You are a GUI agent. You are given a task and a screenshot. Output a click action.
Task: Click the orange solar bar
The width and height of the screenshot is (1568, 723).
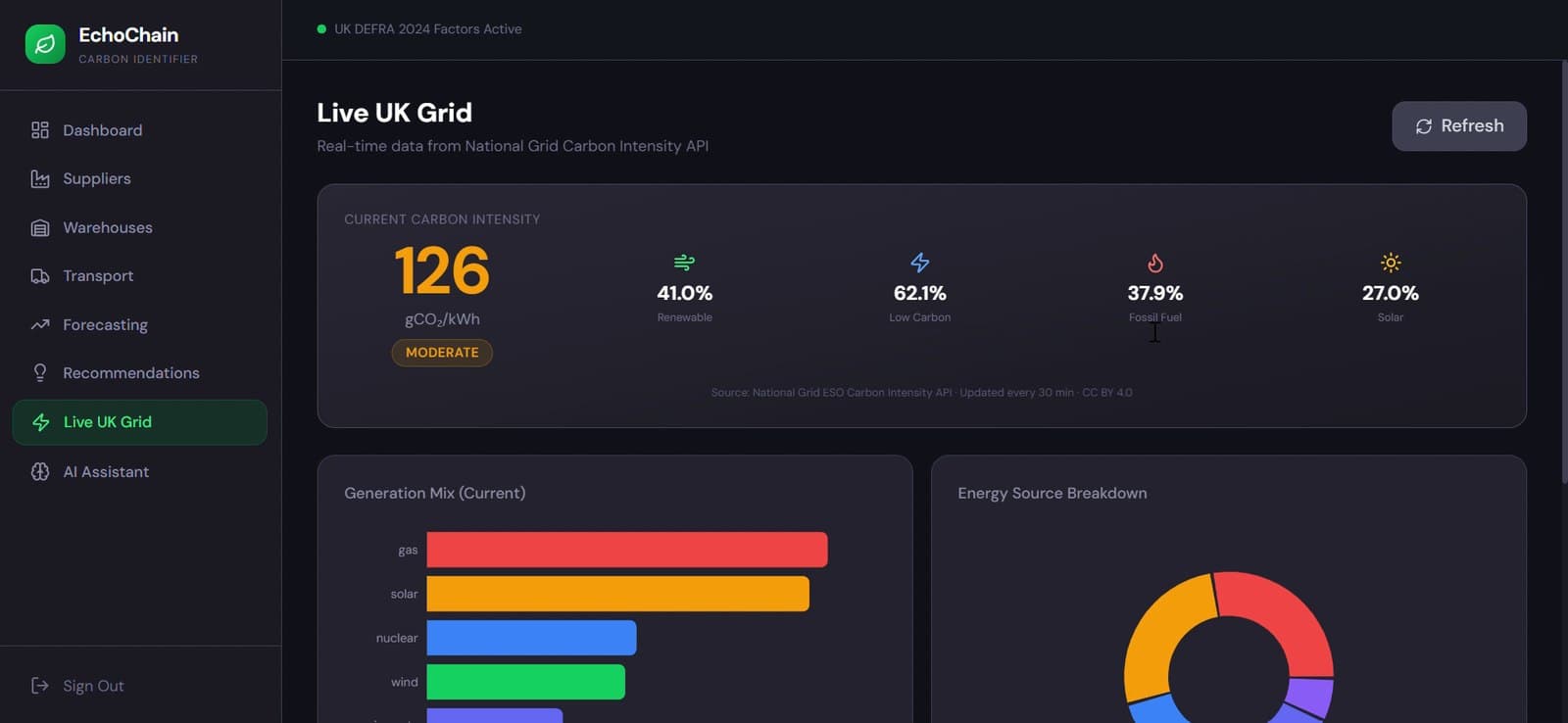pyautogui.click(x=618, y=594)
